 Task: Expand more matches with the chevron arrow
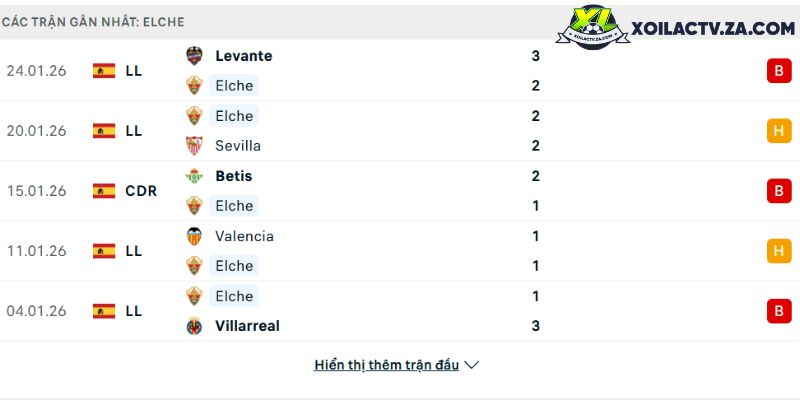coord(472,365)
